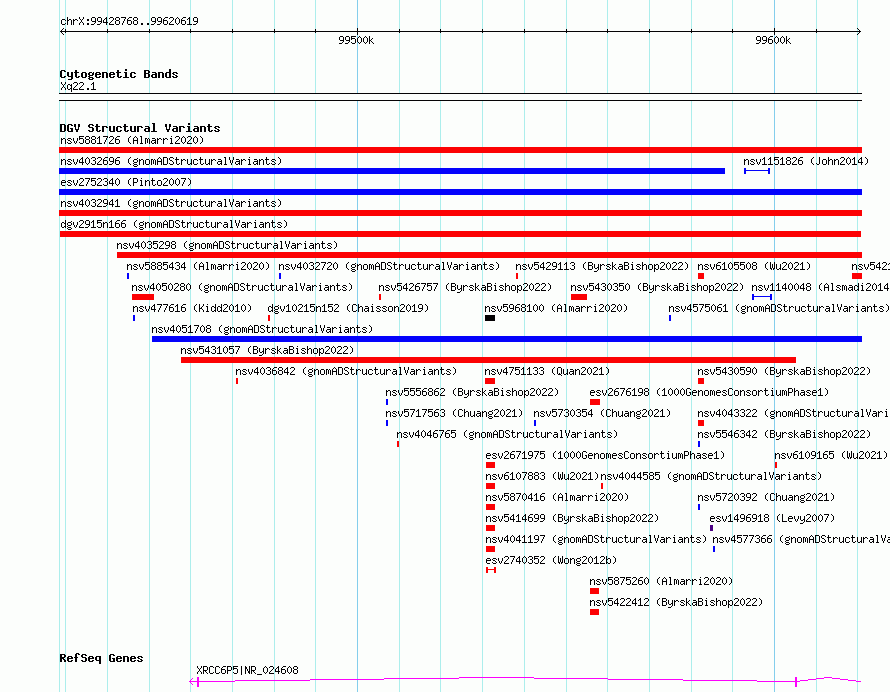The height and width of the screenshot is (692, 890).
Task: Select nsv6109165 (Wu2021) label
Action: (x=831, y=455)
